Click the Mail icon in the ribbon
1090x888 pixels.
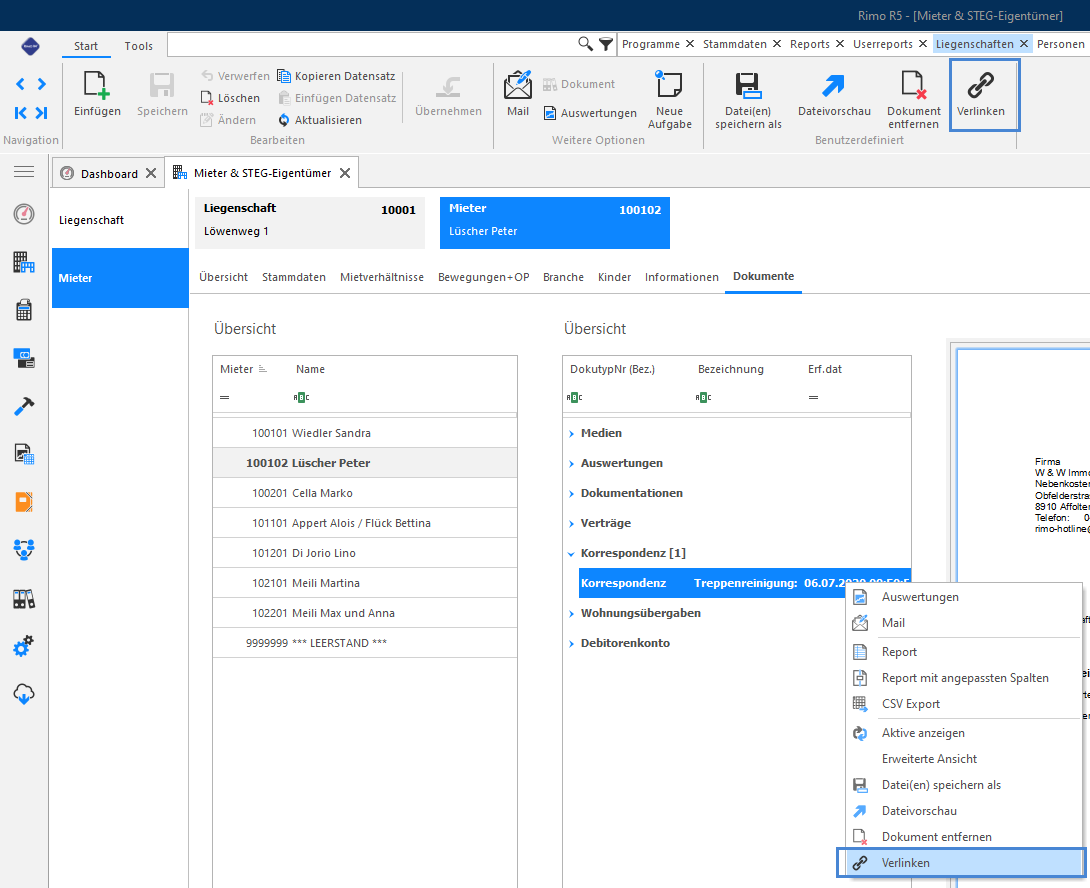[518, 94]
